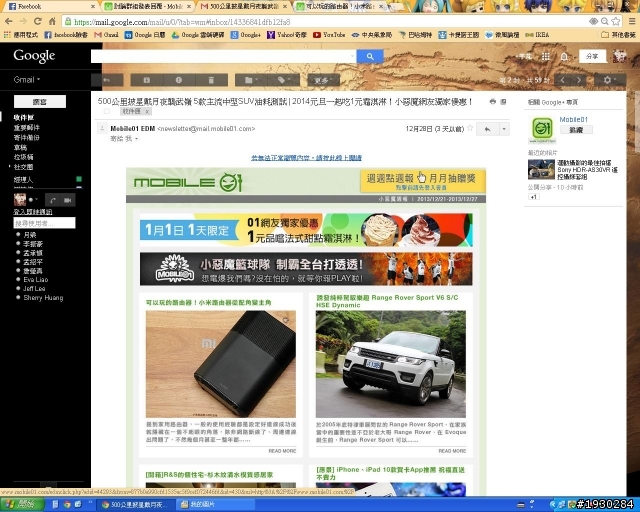This screenshot has width=640, height=512.
Task: Open chat status dropdown arrow
Action: (36, 200)
